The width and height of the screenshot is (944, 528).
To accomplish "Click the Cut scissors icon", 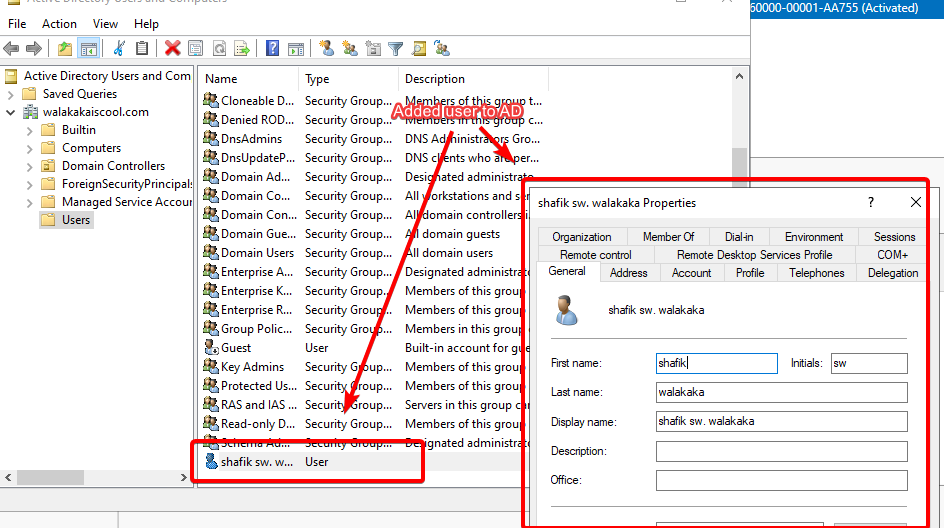I will point(119,49).
